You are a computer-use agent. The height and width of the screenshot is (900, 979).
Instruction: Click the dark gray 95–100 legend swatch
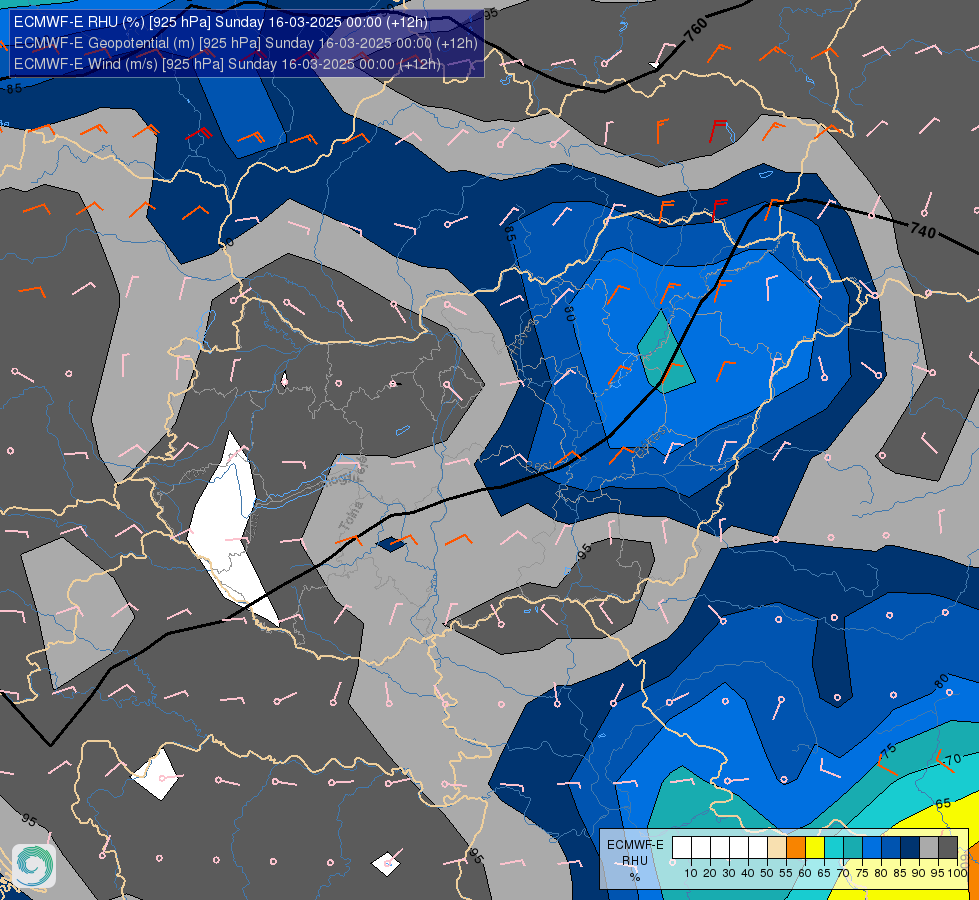coord(948,848)
